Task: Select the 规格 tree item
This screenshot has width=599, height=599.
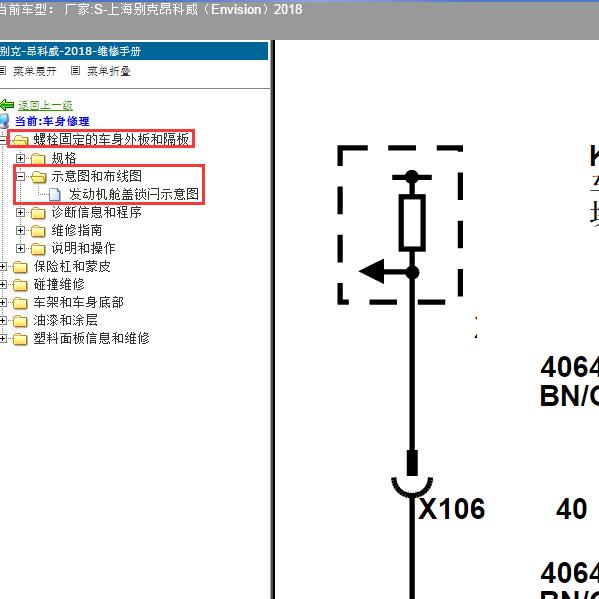Action: click(x=64, y=158)
